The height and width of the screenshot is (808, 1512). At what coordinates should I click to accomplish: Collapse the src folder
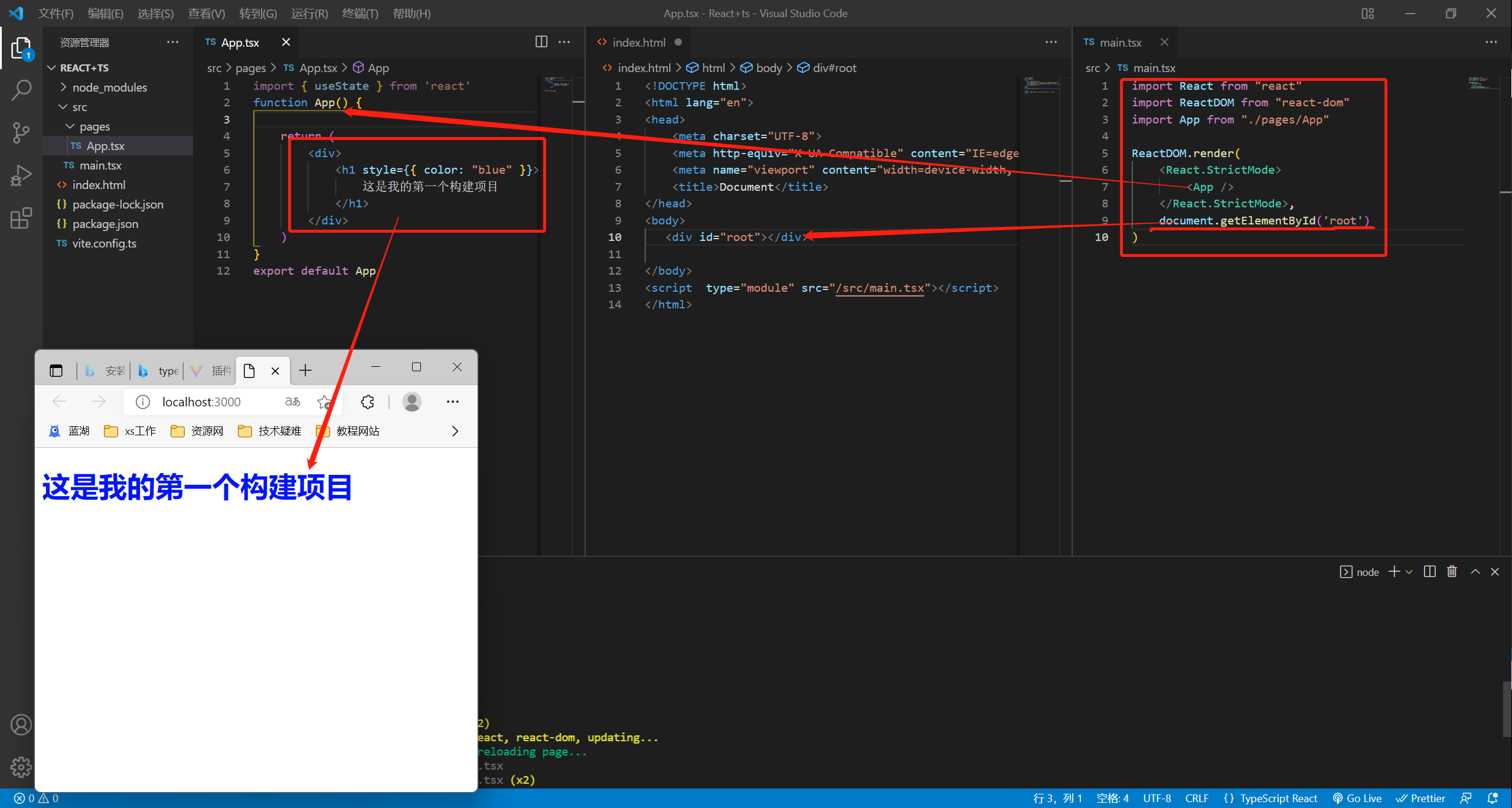63,107
